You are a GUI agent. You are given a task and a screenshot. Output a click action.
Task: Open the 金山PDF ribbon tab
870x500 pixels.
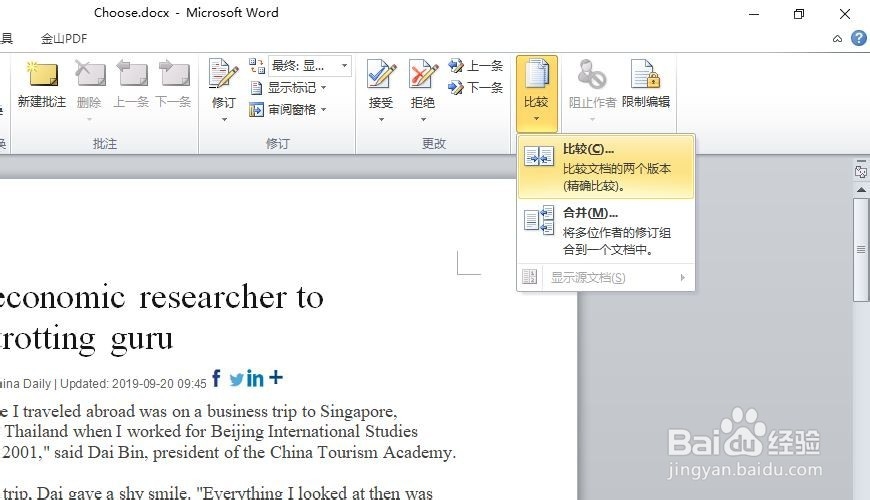[x=64, y=38]
